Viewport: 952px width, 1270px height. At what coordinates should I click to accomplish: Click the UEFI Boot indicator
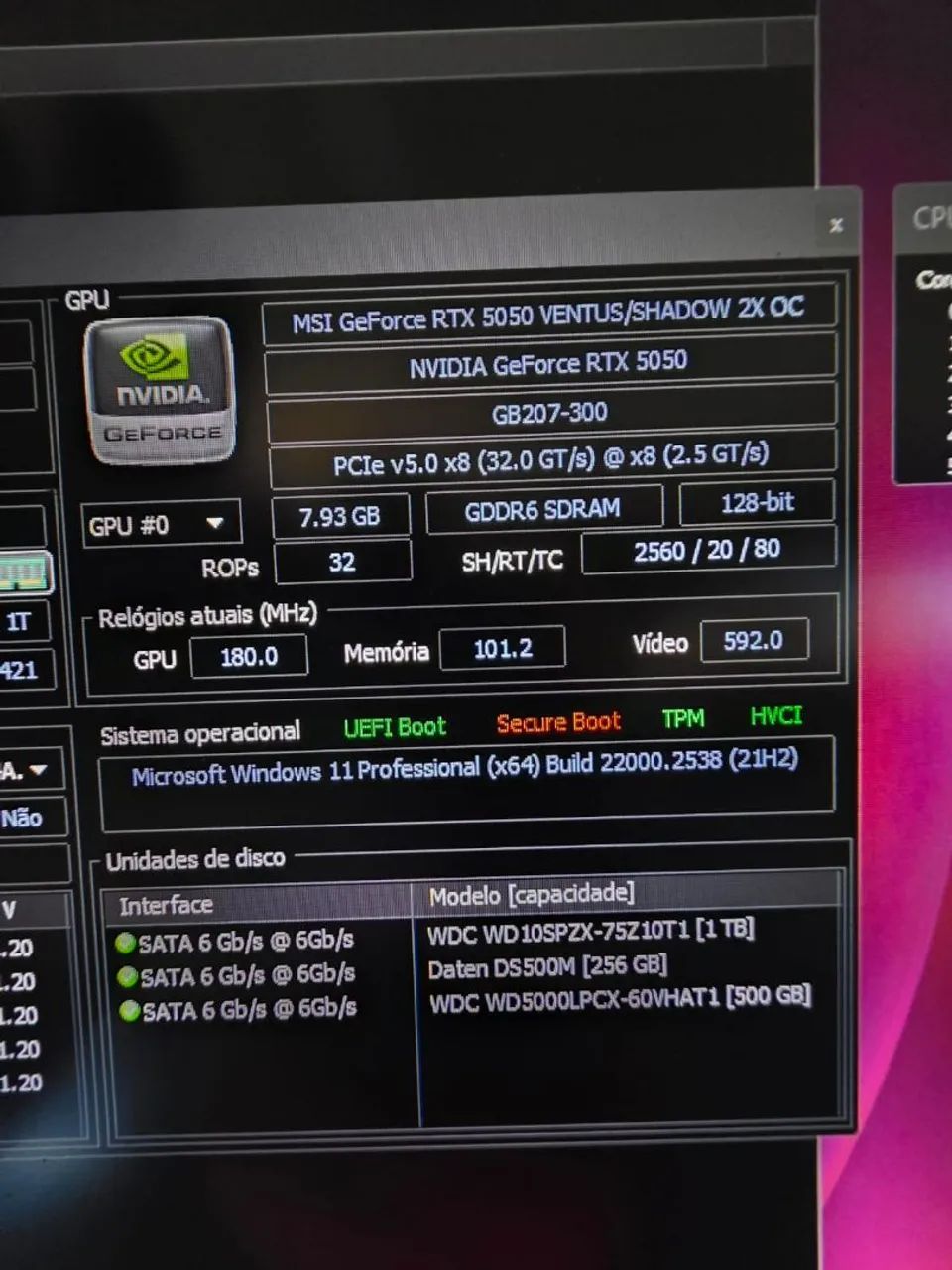coord(395,727)
